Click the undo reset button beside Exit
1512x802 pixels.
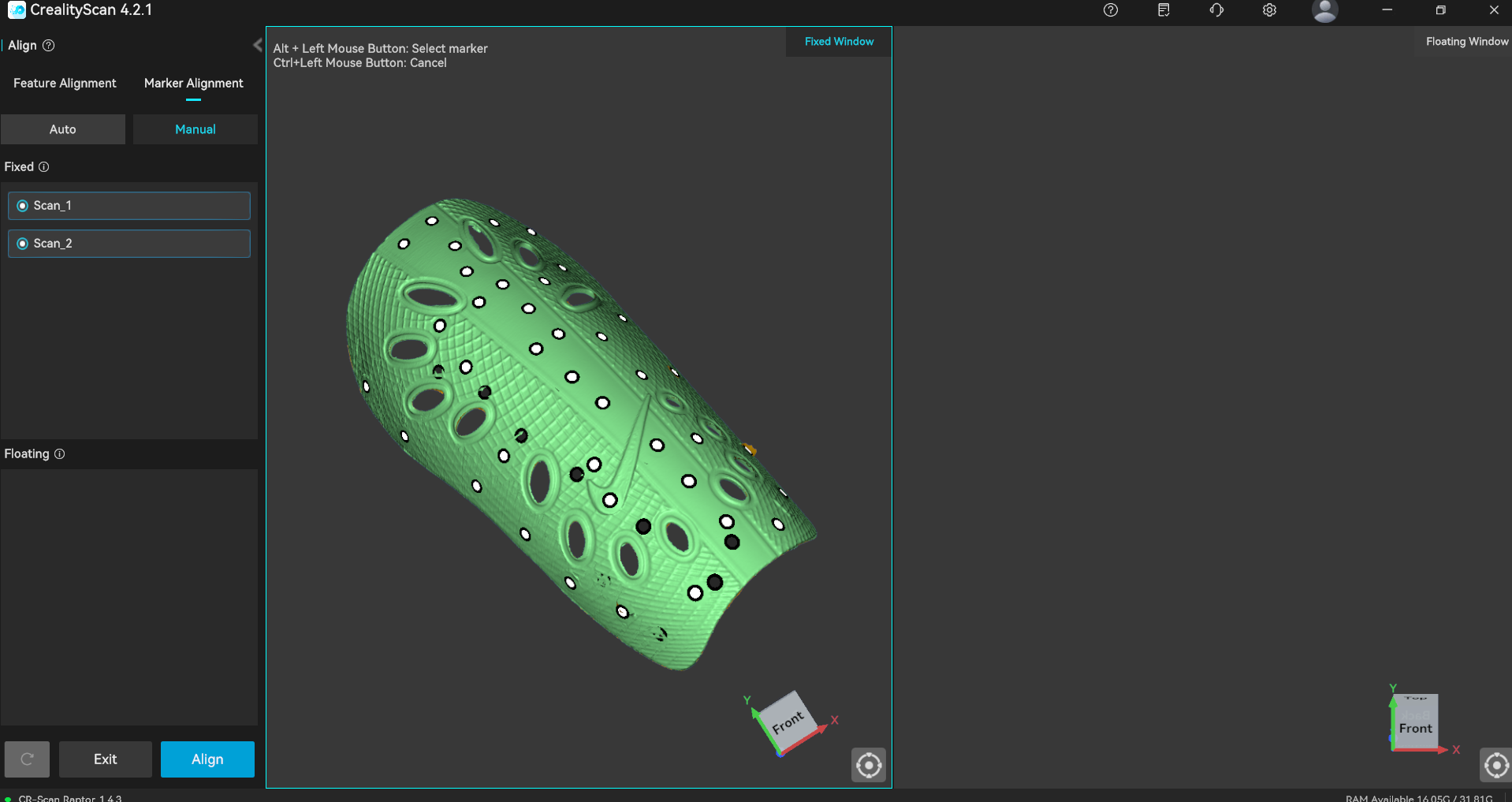click(x=27, y=759)
